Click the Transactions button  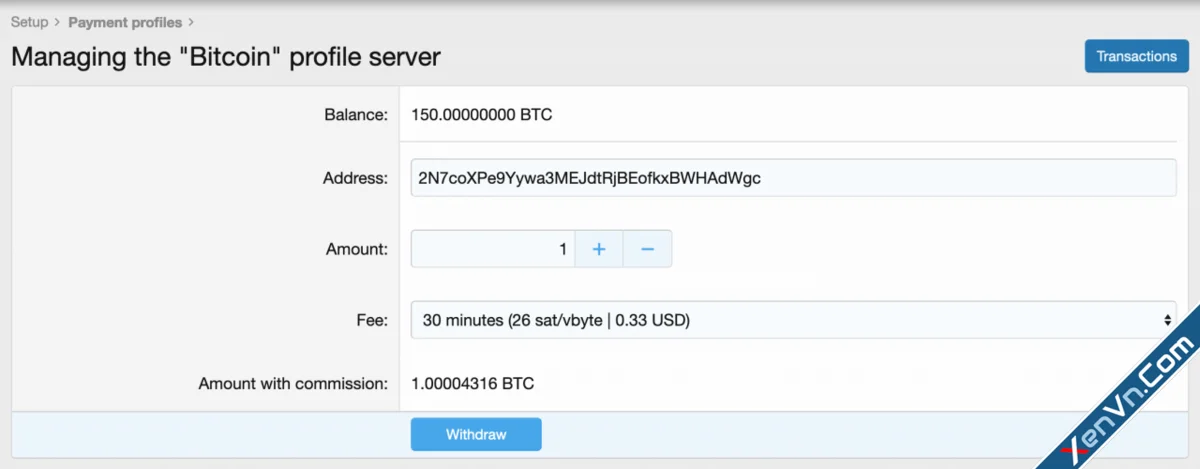click(x=1136, y=56)
